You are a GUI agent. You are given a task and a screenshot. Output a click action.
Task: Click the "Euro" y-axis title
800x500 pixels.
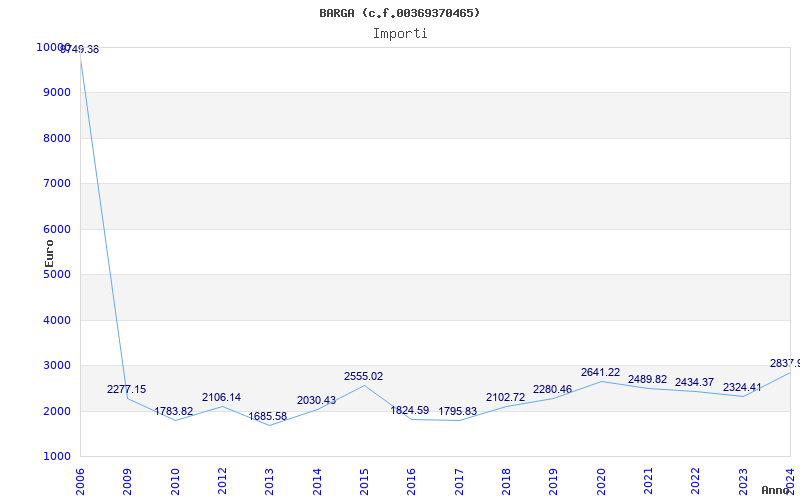point(49,254)
